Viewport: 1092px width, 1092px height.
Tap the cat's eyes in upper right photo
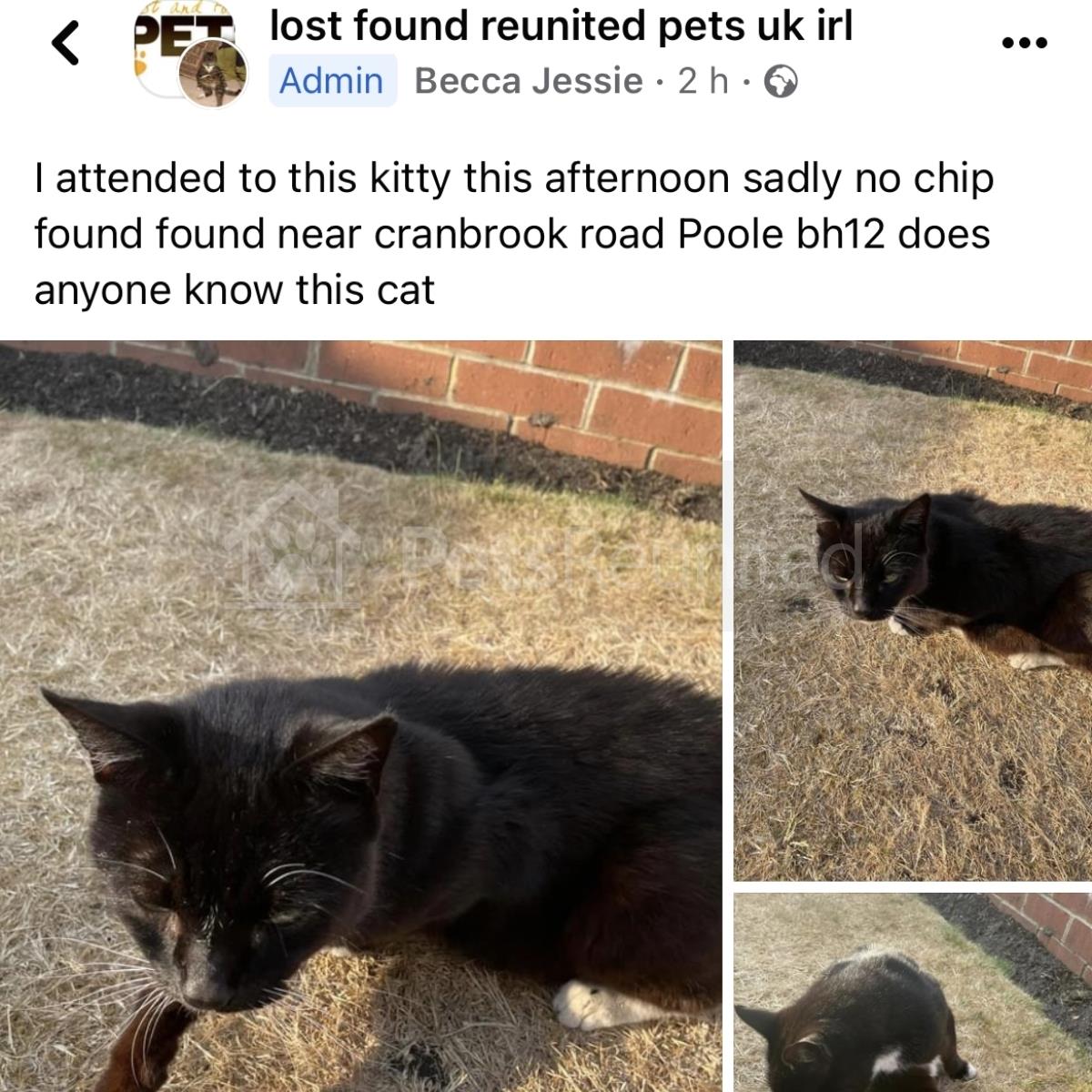pos(874,577)
